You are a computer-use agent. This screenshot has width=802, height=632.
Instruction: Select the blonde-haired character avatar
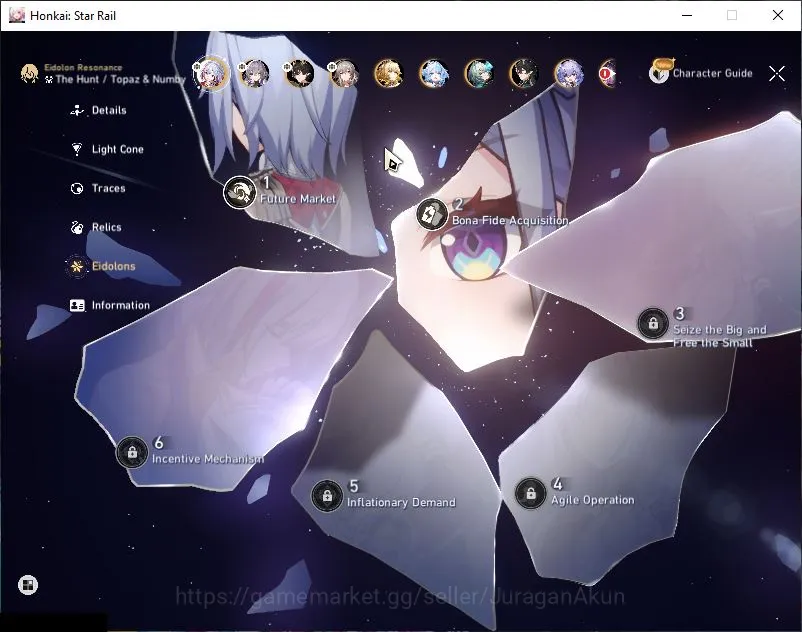pyautogui.click(x=389, y=74)
